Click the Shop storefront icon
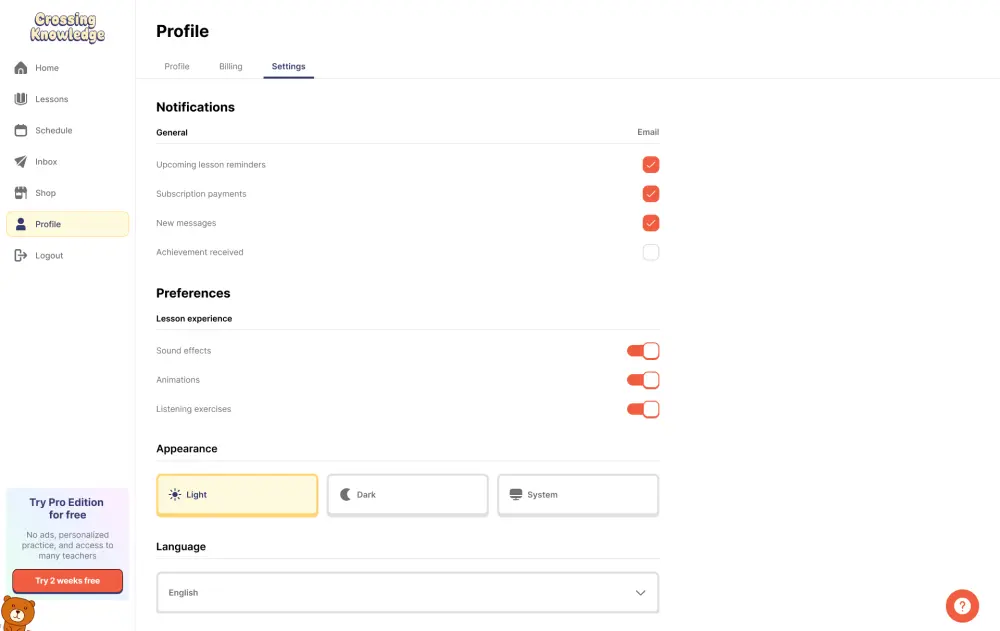The width and height of the screenshot is (1000, 631). click(x=21, y=193)
